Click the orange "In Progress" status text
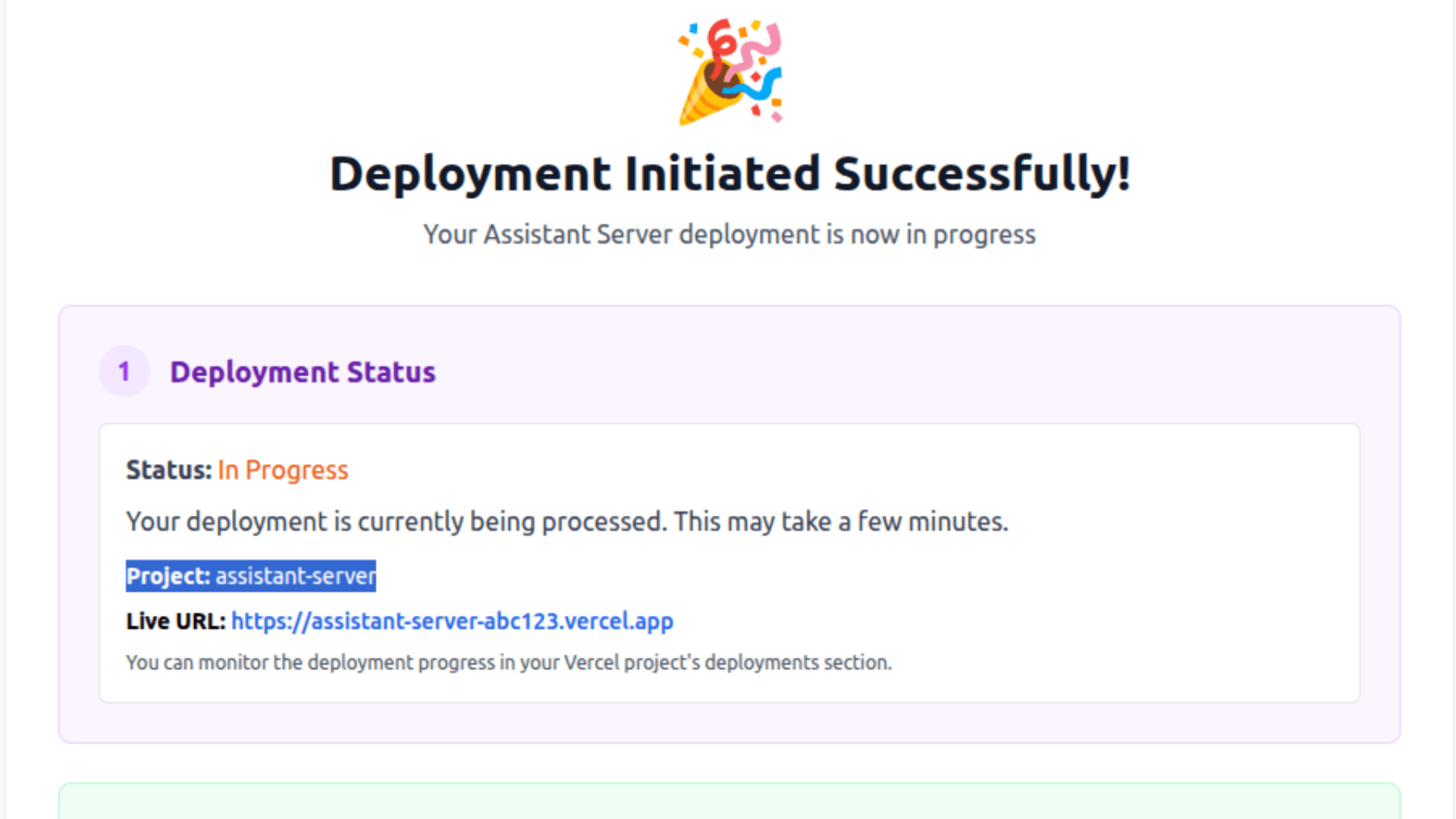The height and width of the screenshot is (819, 1456). (x=283, y=470)
